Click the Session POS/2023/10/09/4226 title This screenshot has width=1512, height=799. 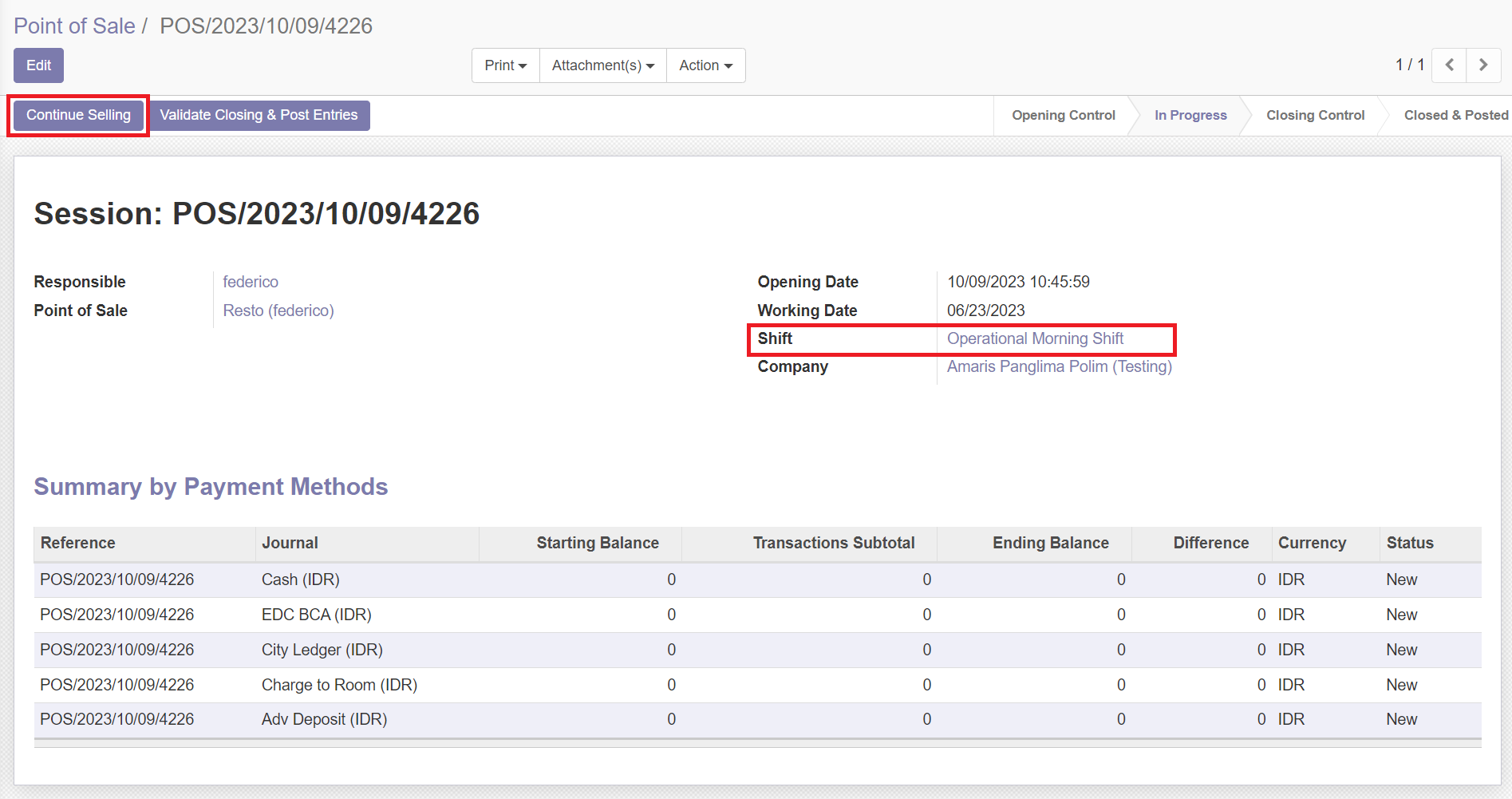(256, 214)
